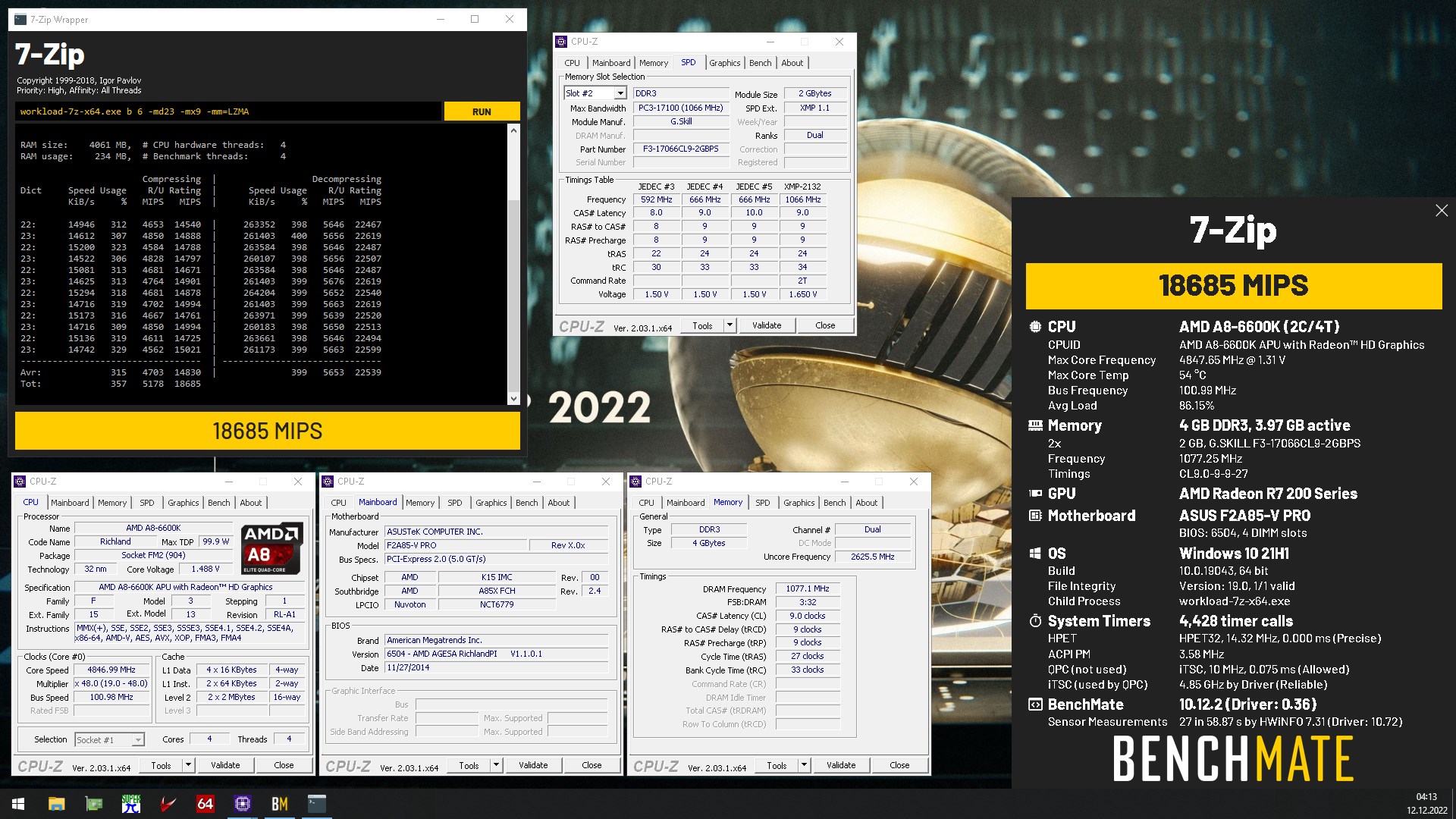Click Close button in SPD window

pos(825,325)
